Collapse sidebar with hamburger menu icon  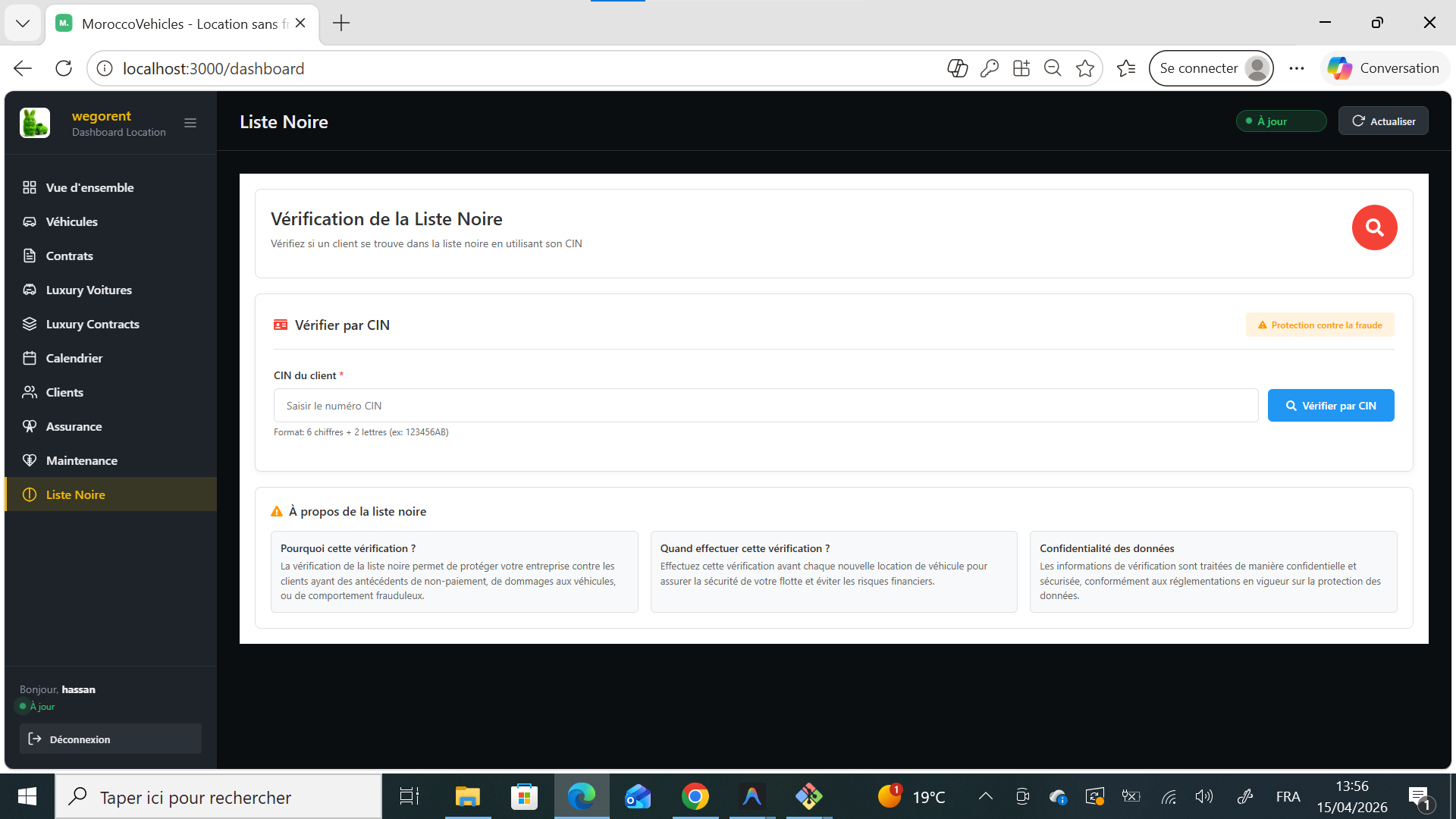click(190, 123)
